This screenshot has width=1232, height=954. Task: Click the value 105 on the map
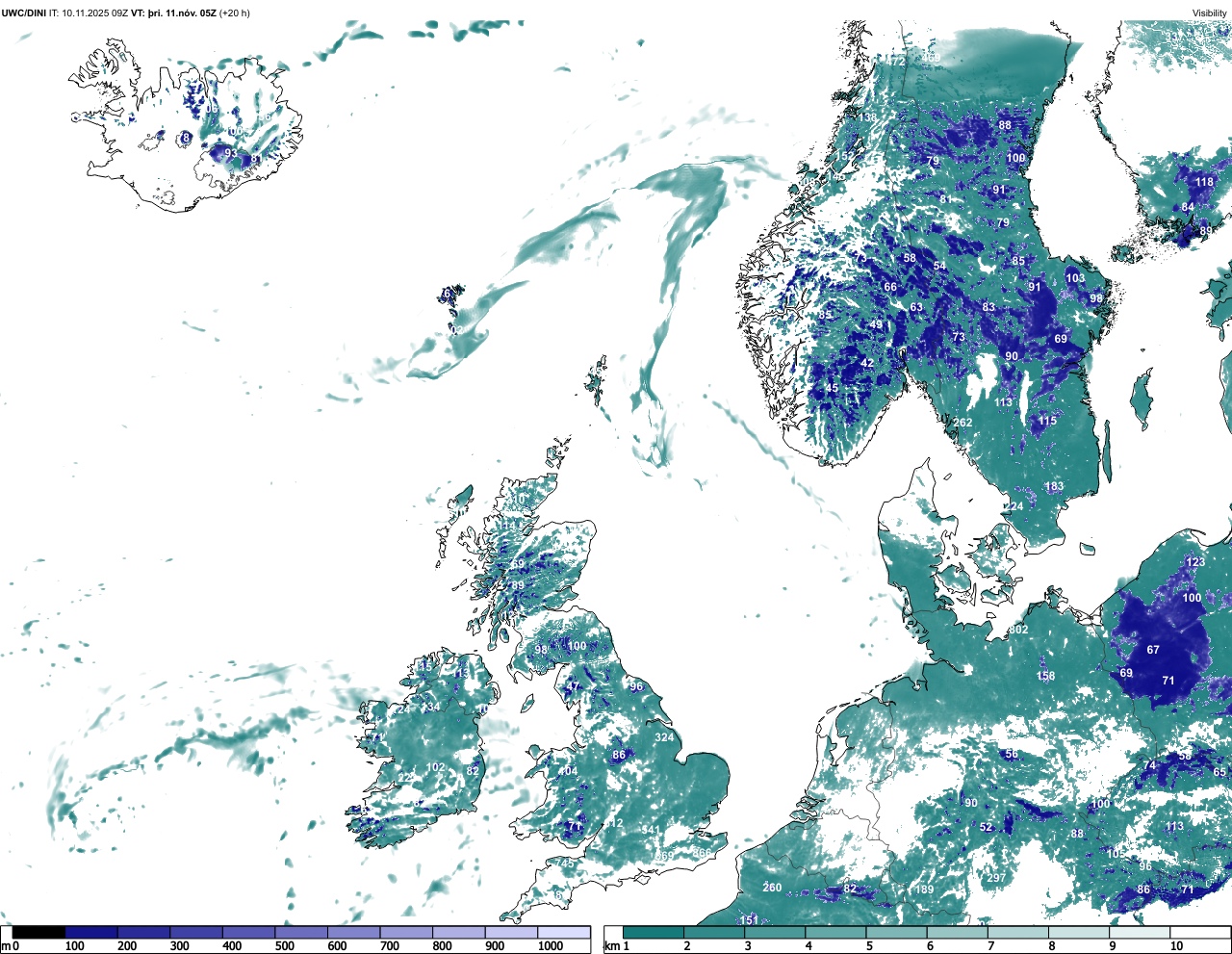point(1115,854)
